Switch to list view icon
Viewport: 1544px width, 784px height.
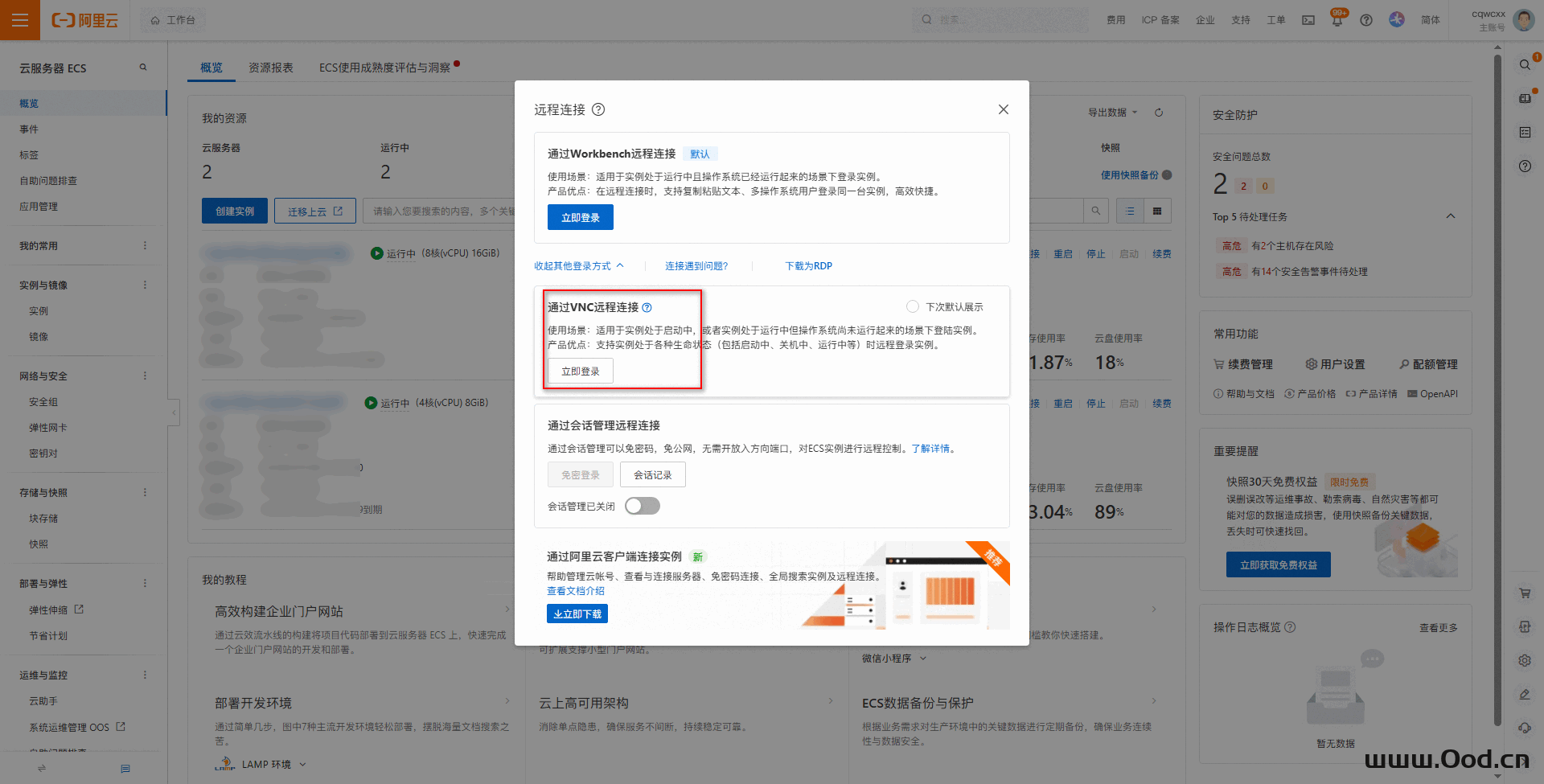coord(1130,211)
